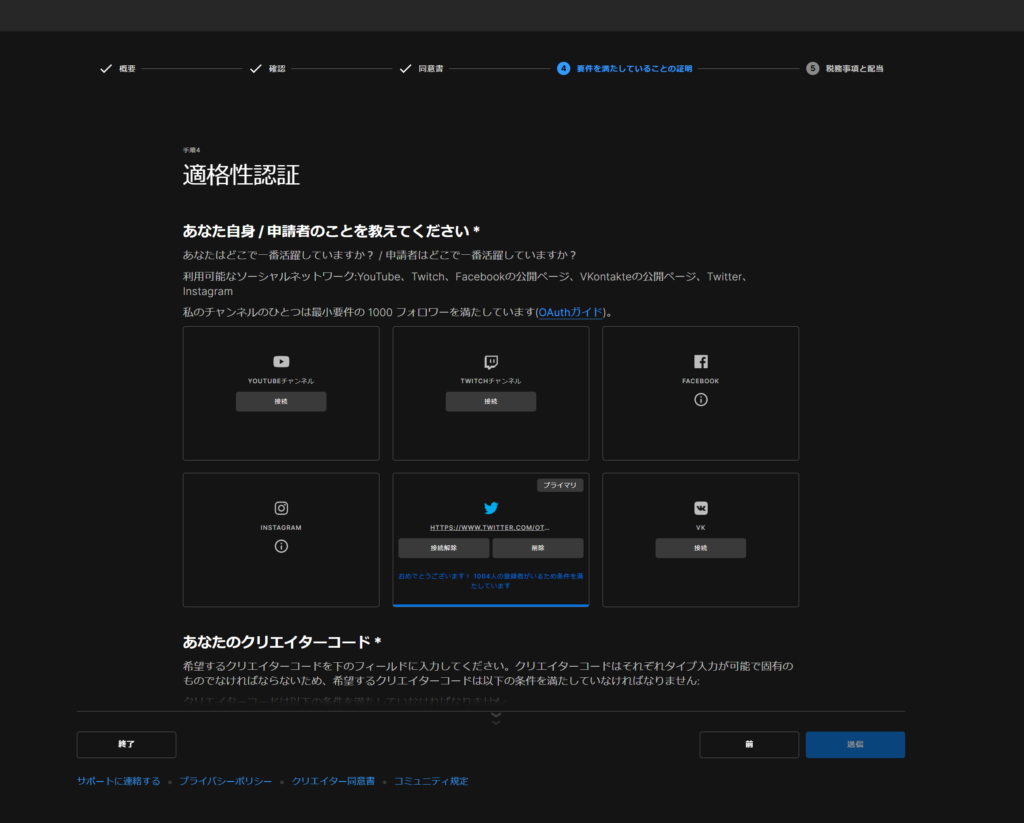Click the 終了 button

127,745
